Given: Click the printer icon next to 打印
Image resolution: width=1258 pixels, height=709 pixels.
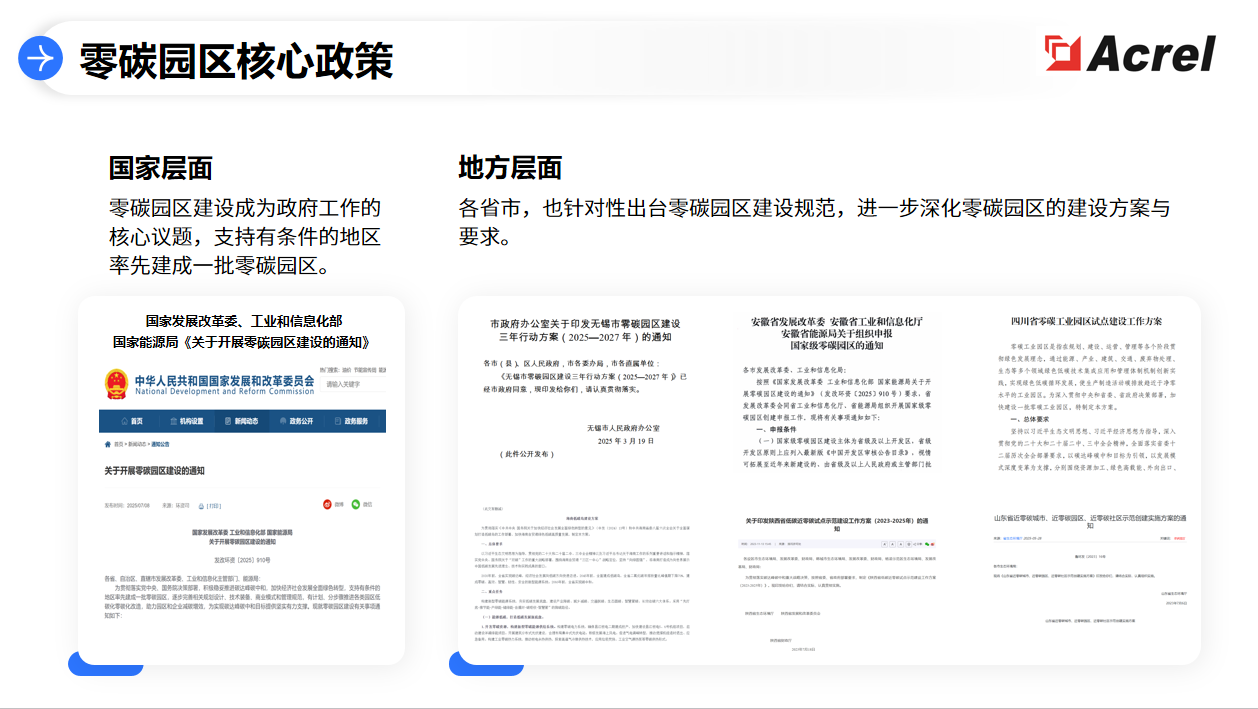Looking at the screenshot, I should 202,505.
